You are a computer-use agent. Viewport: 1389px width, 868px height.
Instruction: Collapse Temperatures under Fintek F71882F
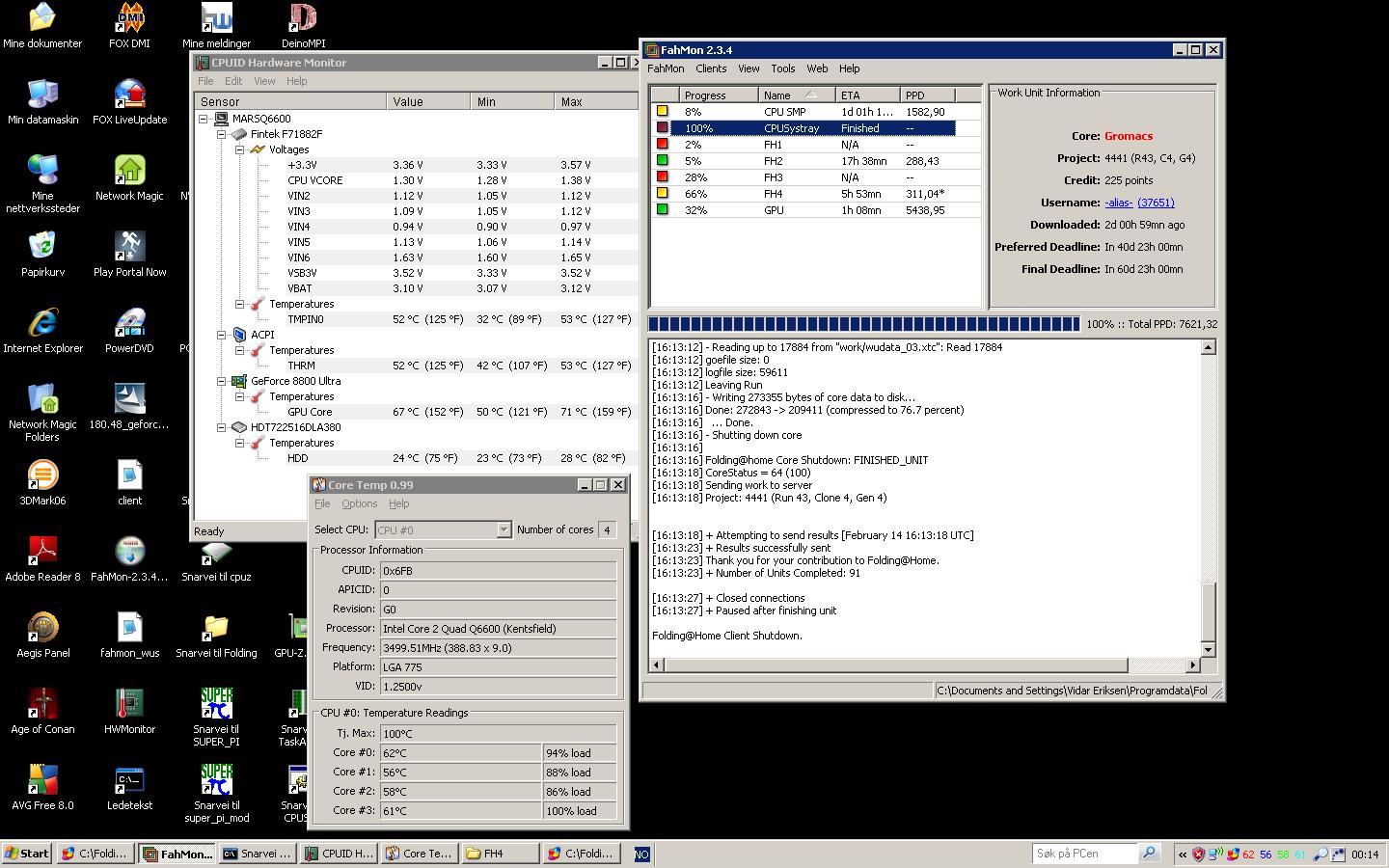239,304
